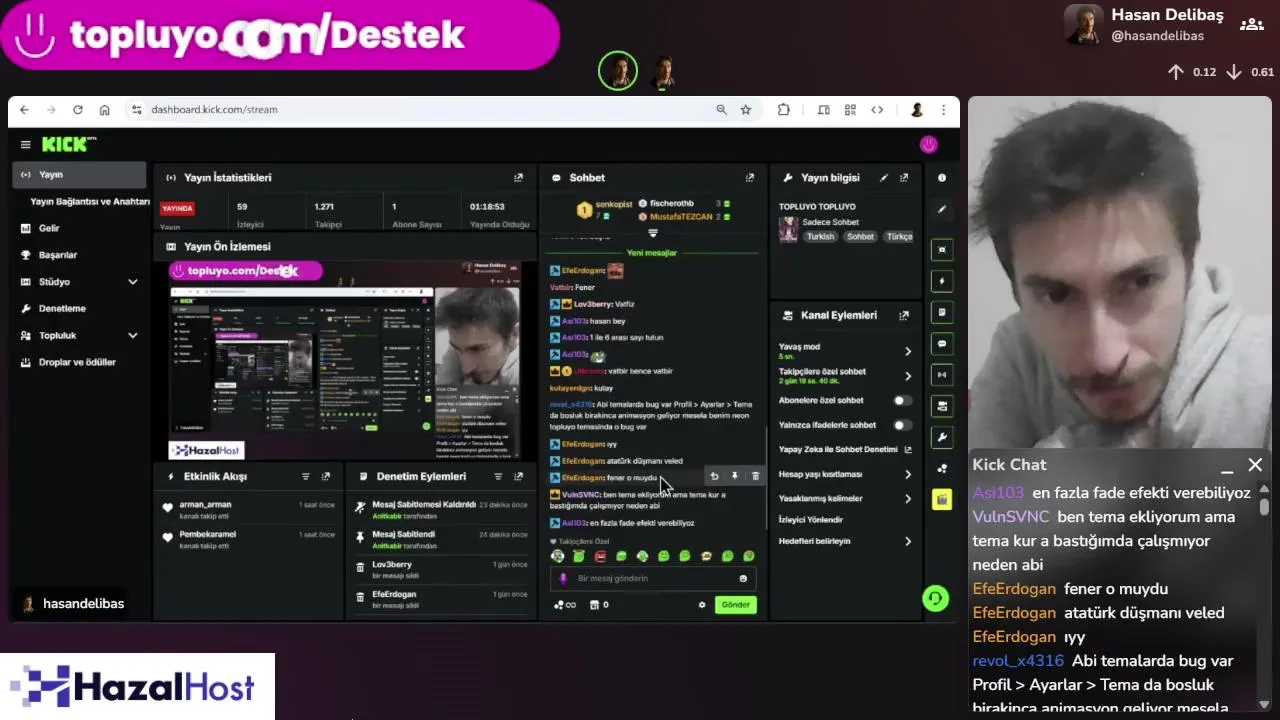The width and height of the screenshot is (1280, 720).
Task: Open hasandelibas profile at sidebar bottom
Action: point(73,604)
